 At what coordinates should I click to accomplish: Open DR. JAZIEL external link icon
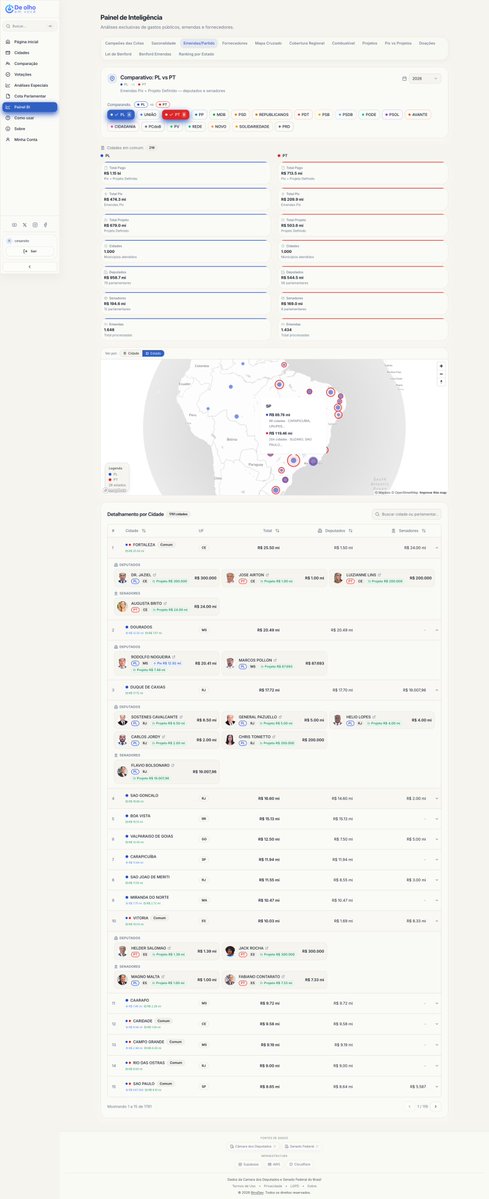point(154,574)
